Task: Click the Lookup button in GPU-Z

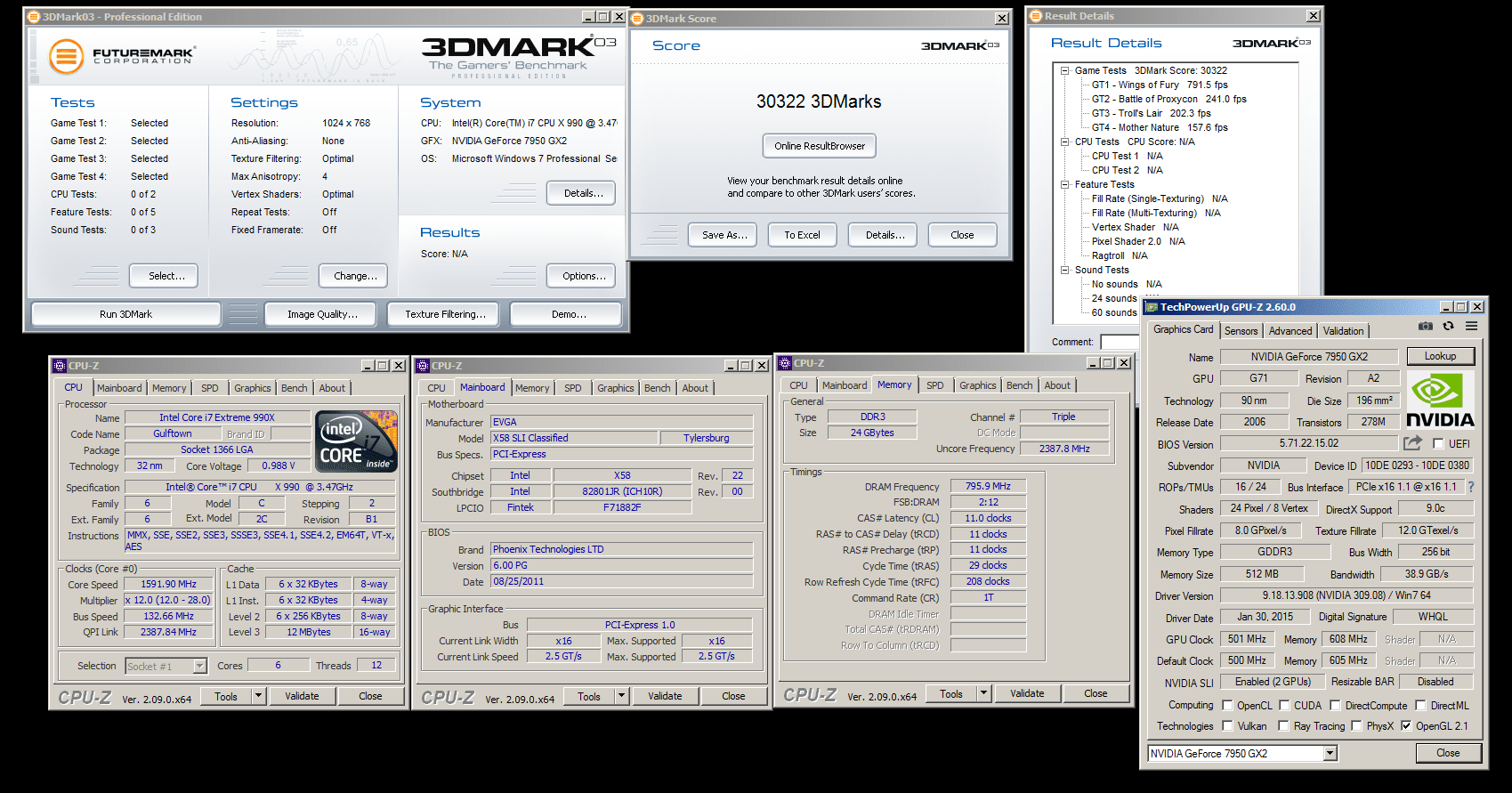Action: pos(1440,356)
